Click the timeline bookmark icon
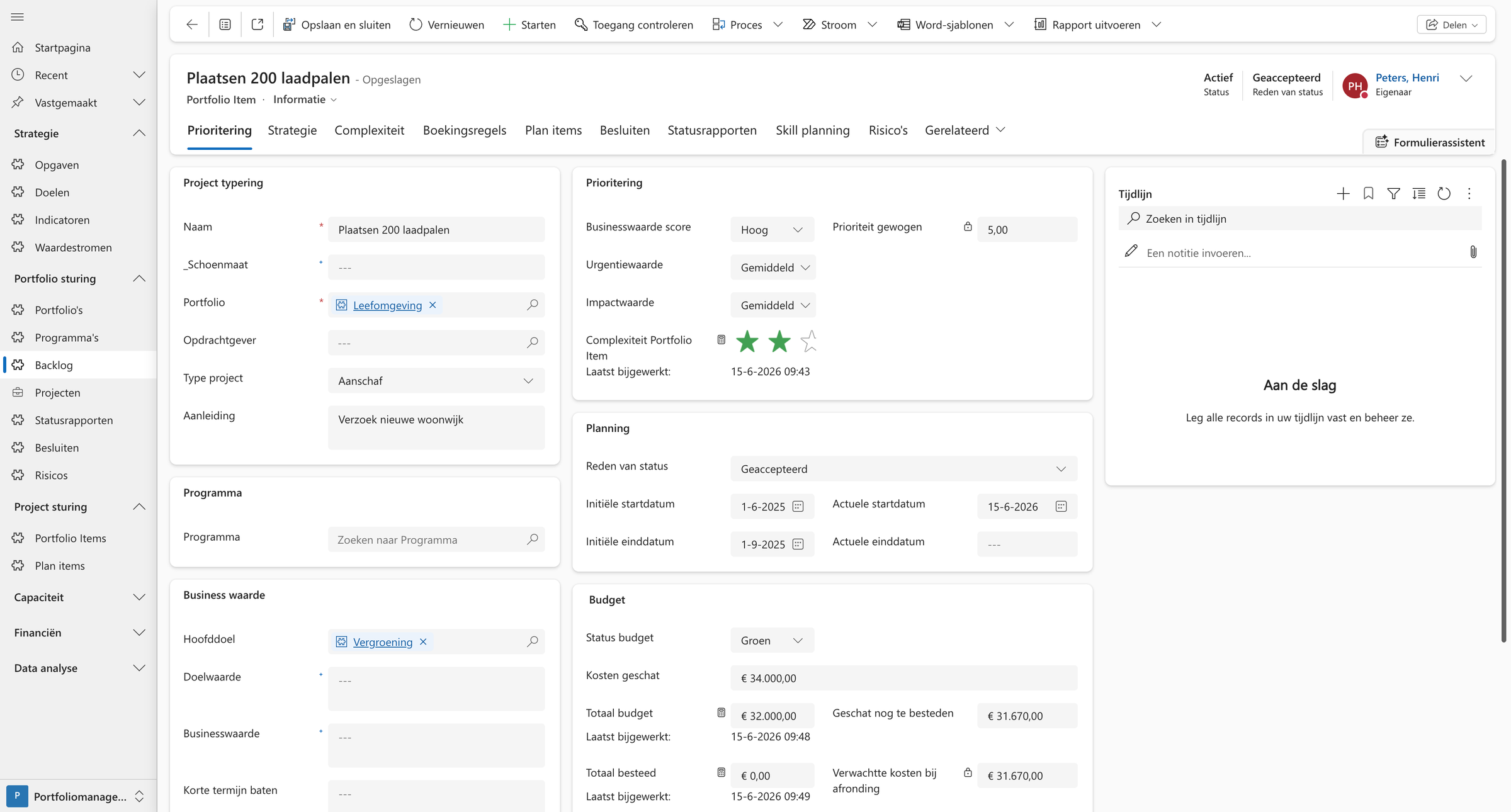This screenshot has width=1511, height=812. tap(1368, 194)
